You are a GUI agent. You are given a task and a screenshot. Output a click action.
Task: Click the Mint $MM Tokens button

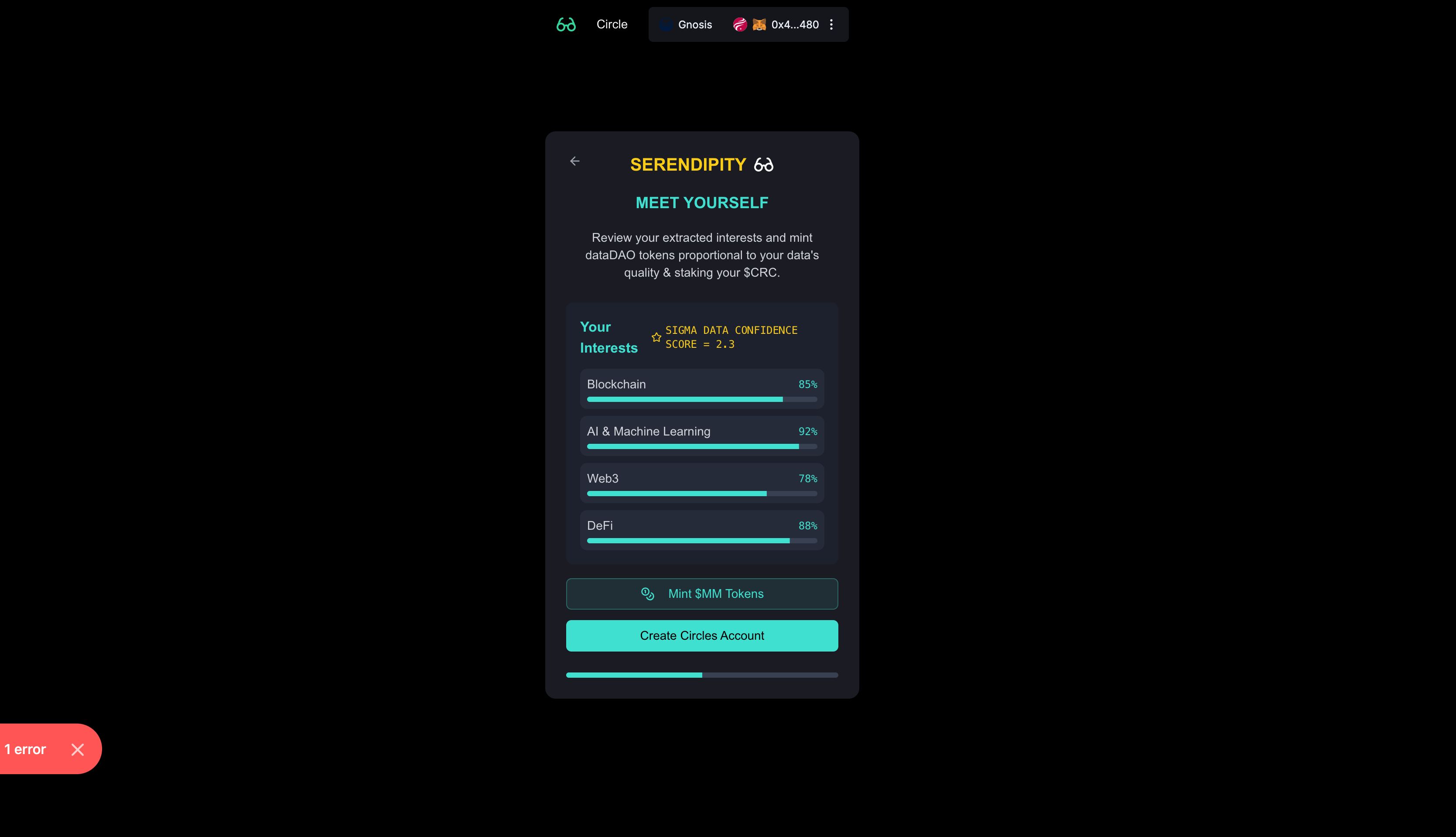702,594
